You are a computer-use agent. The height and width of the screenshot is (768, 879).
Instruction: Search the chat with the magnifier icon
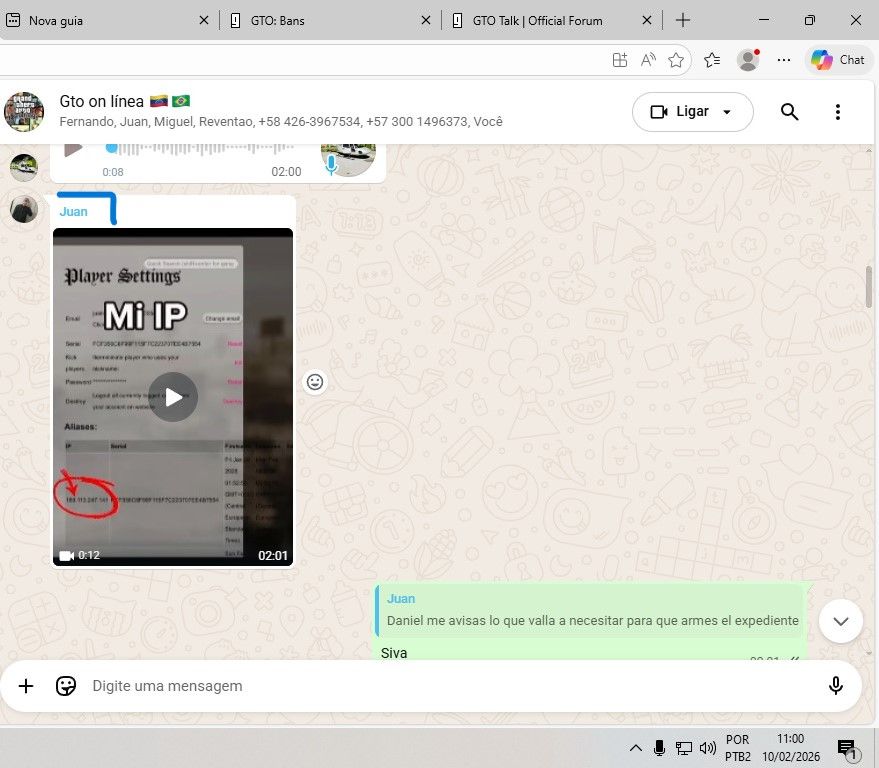pyautogui.click(x=789, y=112)
